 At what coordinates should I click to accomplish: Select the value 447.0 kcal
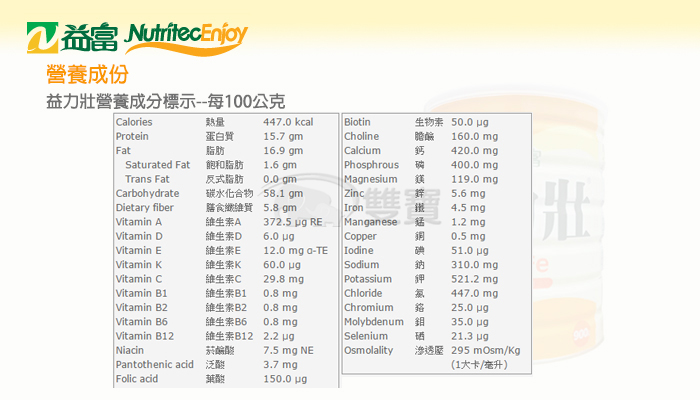click(x=288, y=122)
